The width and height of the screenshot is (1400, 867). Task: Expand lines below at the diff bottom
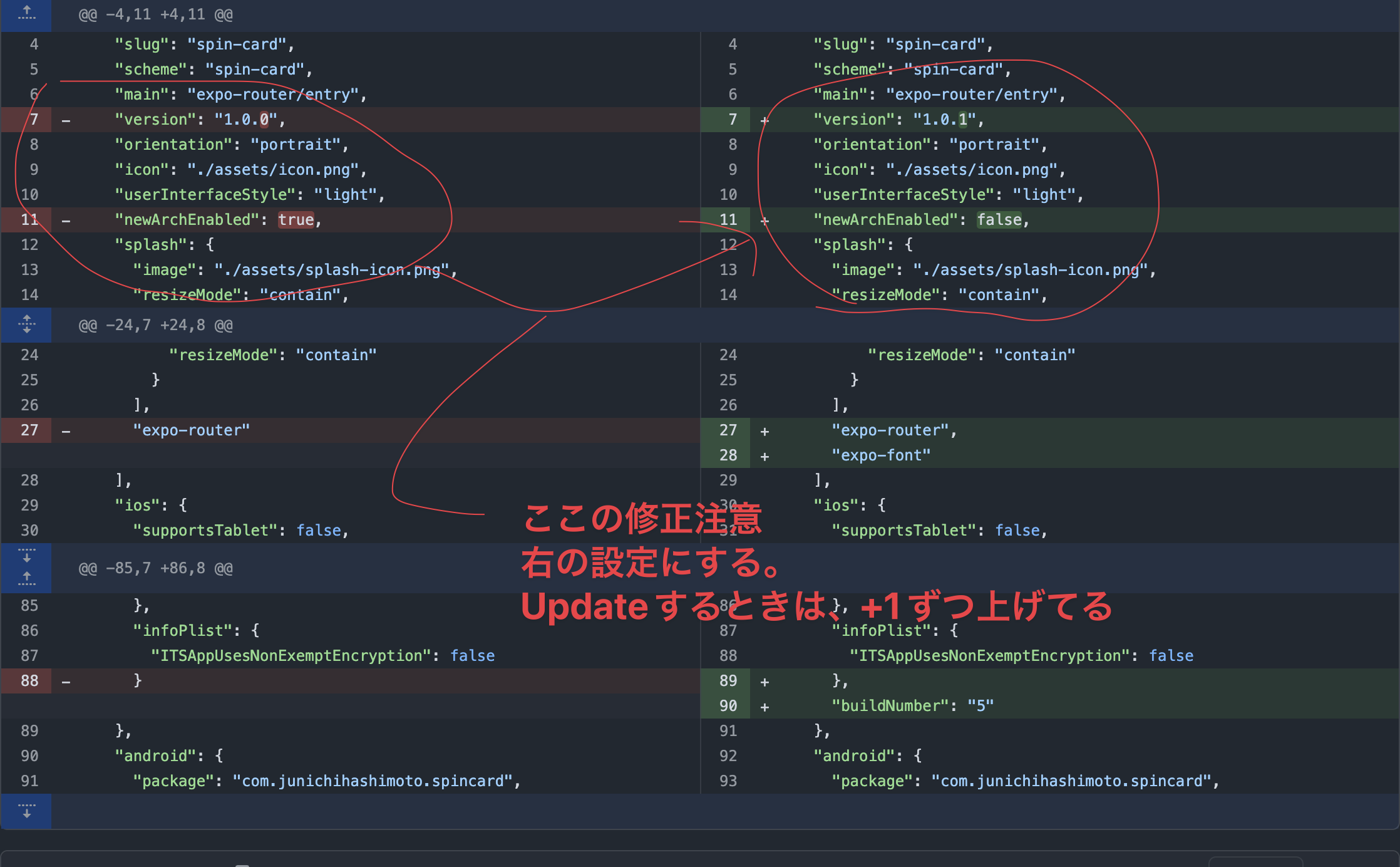tap(26, 811)
